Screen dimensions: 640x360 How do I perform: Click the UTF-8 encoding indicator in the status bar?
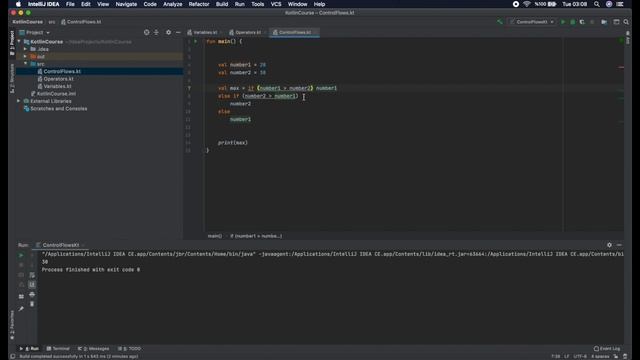580,356
